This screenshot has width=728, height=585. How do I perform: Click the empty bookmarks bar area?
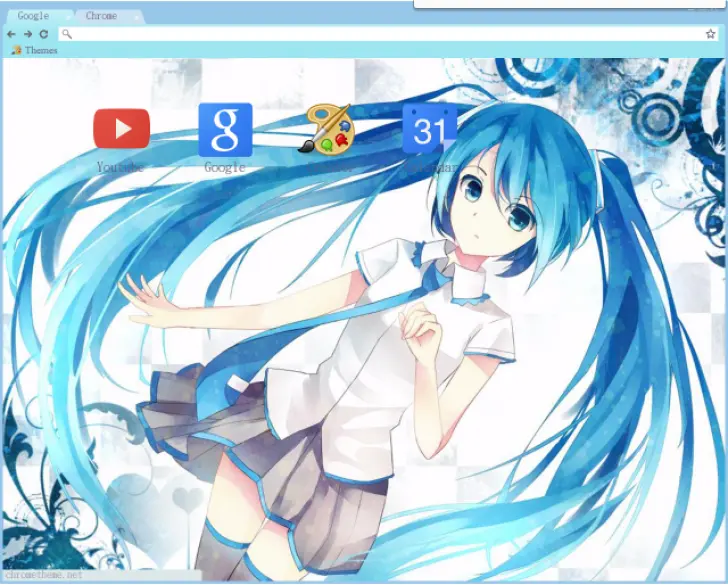(400, 50)
